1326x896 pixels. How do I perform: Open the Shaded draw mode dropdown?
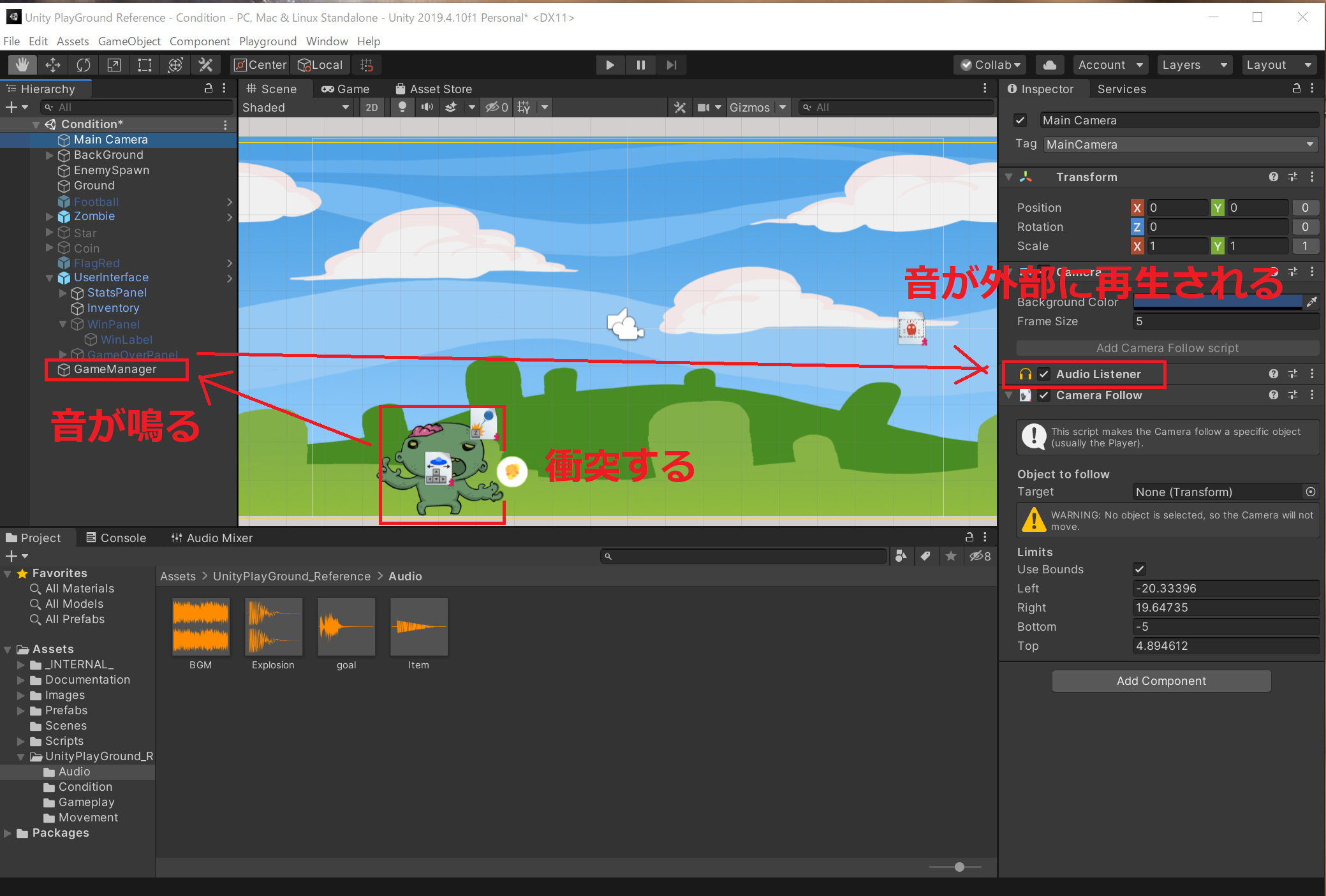pos(295,107)
